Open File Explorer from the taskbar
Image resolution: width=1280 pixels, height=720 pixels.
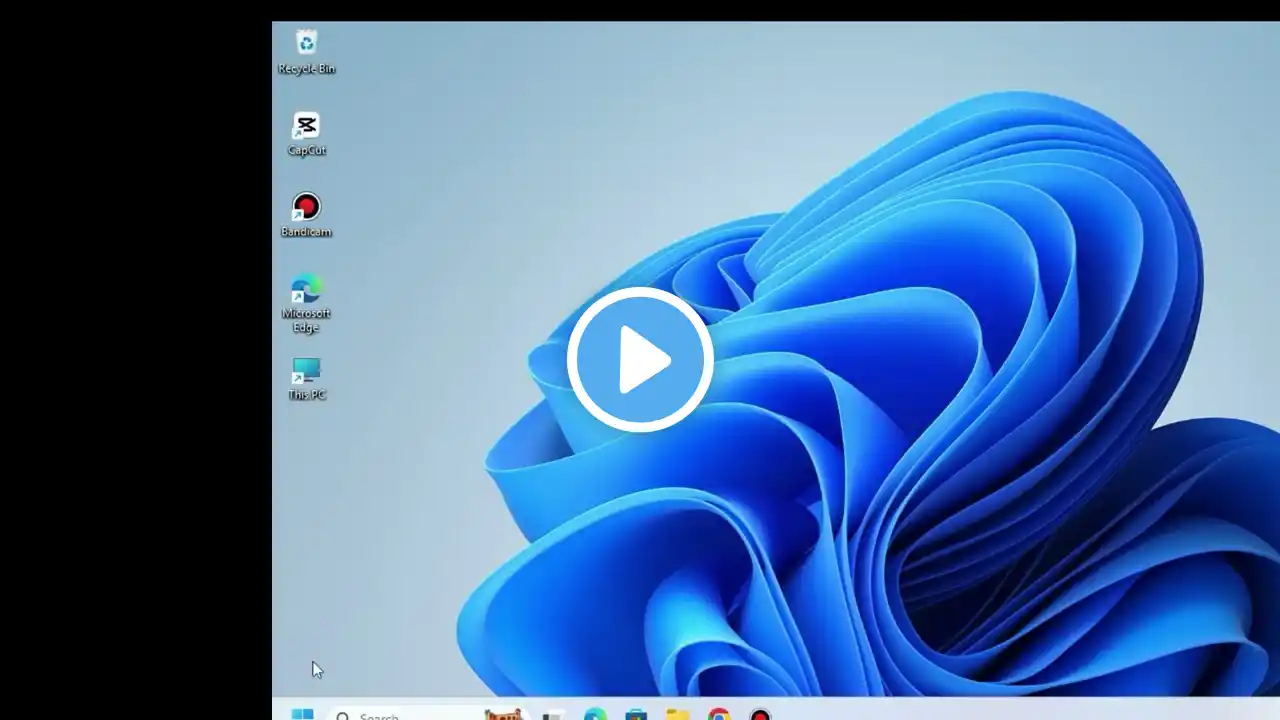678,714
